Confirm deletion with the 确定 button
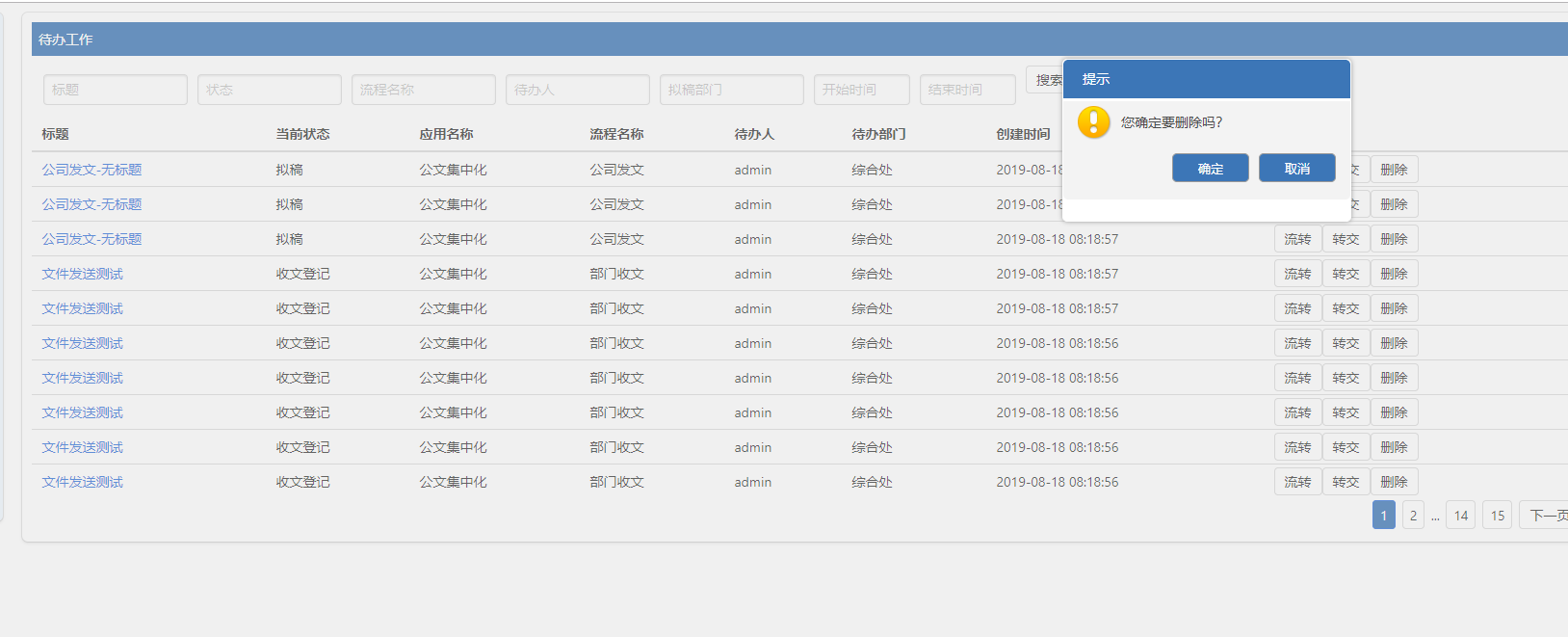The width and height of the screenshot is (1568, 637). pyautogui.click(x=1210, y=168)
